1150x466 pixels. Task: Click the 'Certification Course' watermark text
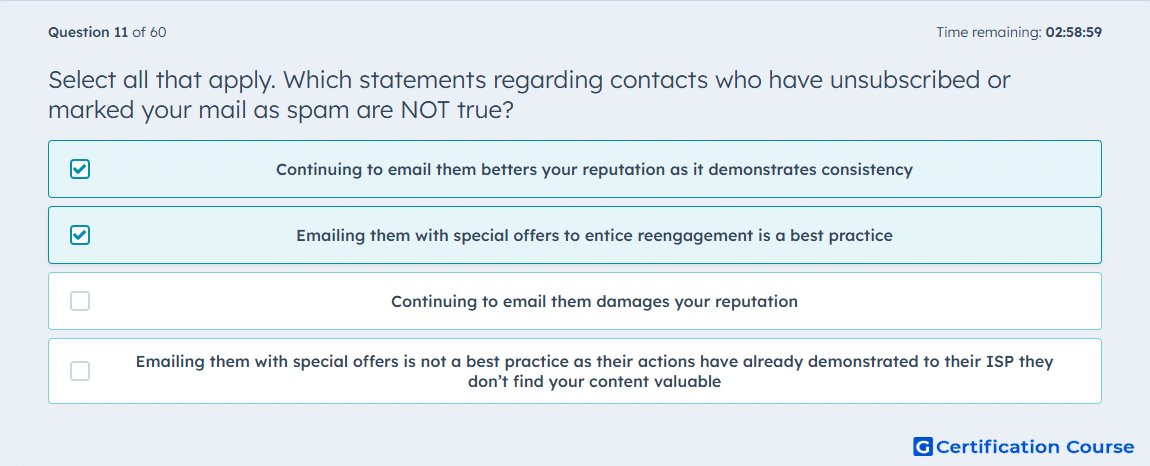coord(1036,447)
